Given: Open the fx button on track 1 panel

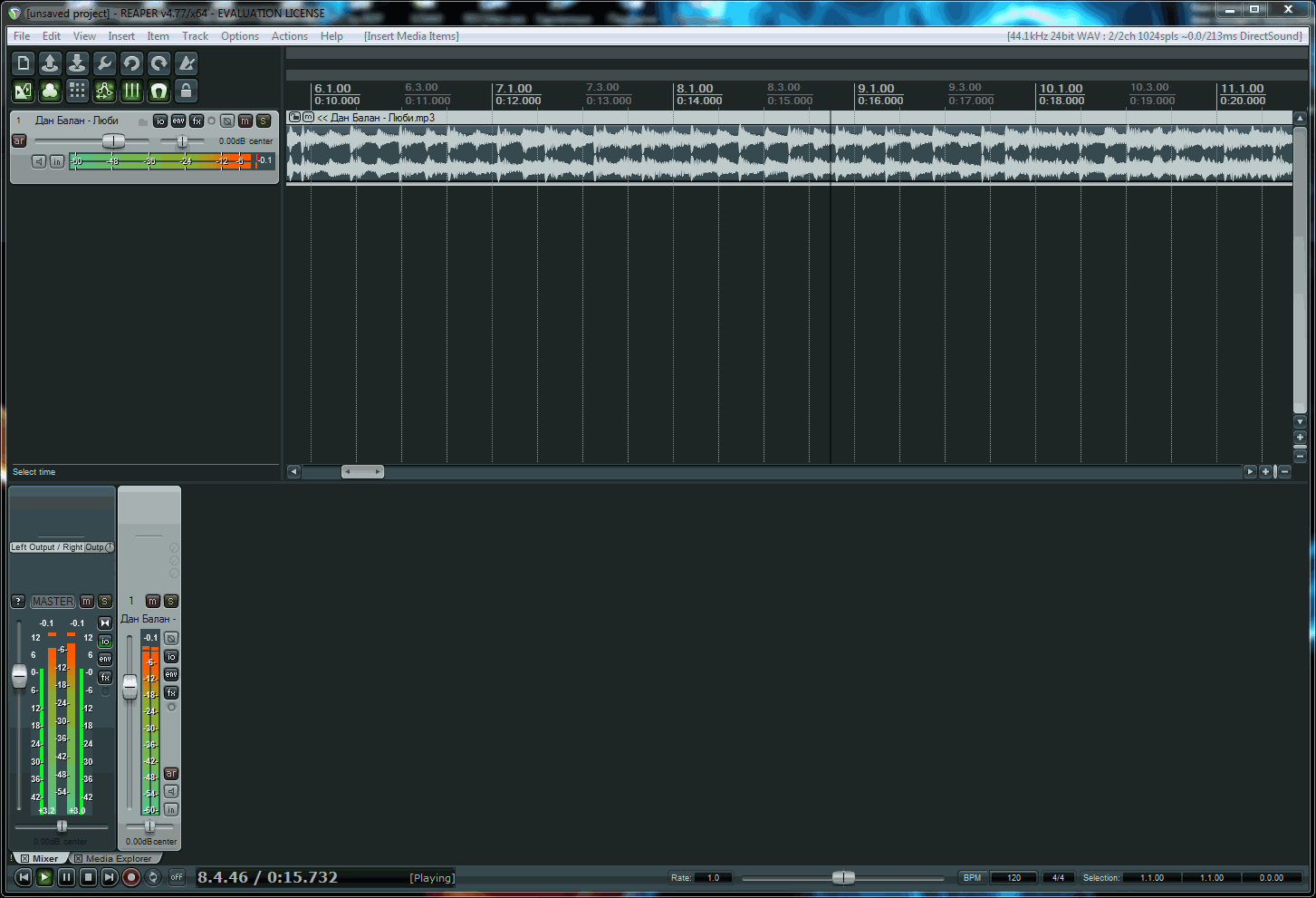Looking at the screenshot, I should [197, 121].
